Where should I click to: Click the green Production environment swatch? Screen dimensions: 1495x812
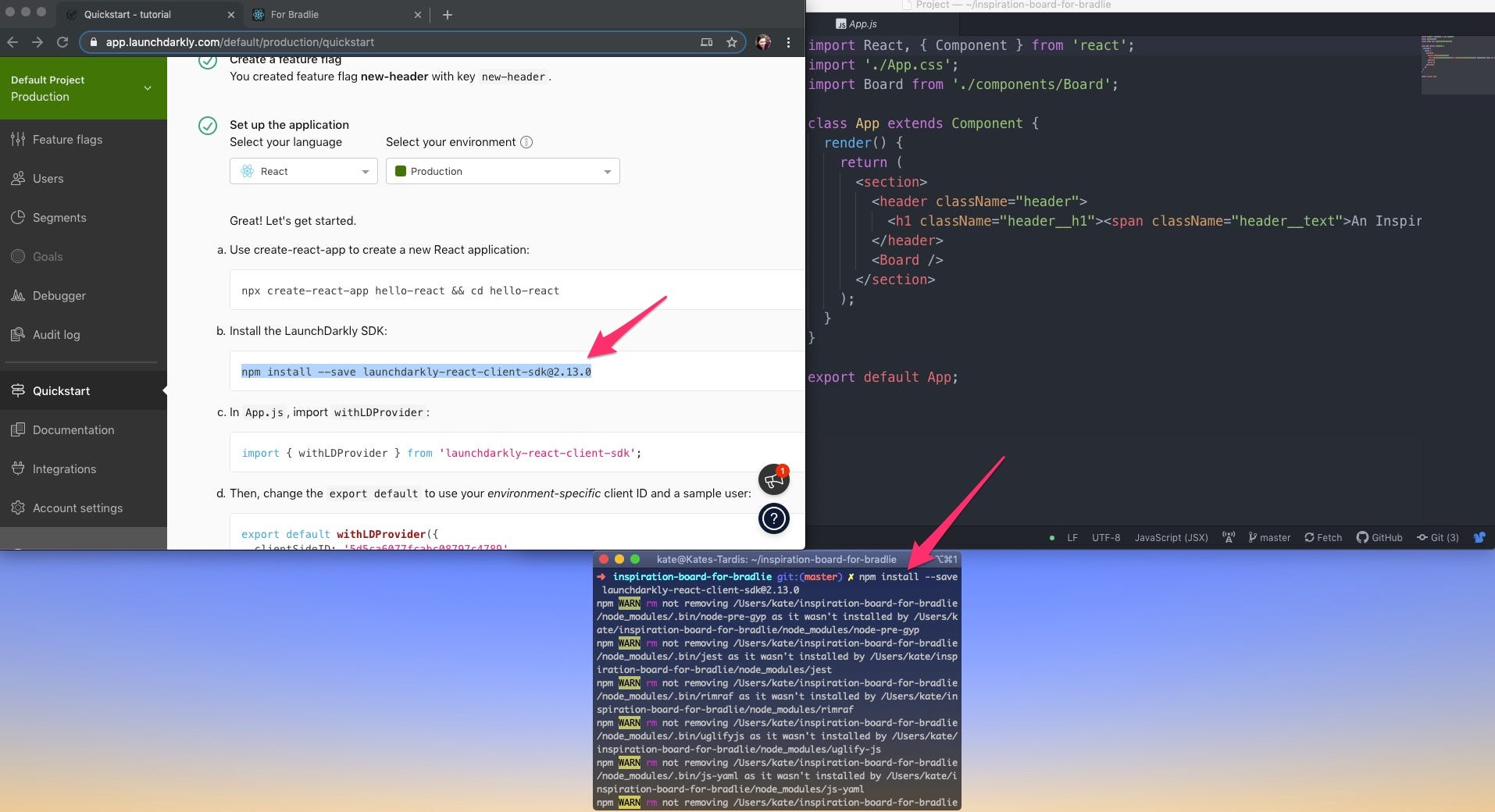click(x=401, y=171)
